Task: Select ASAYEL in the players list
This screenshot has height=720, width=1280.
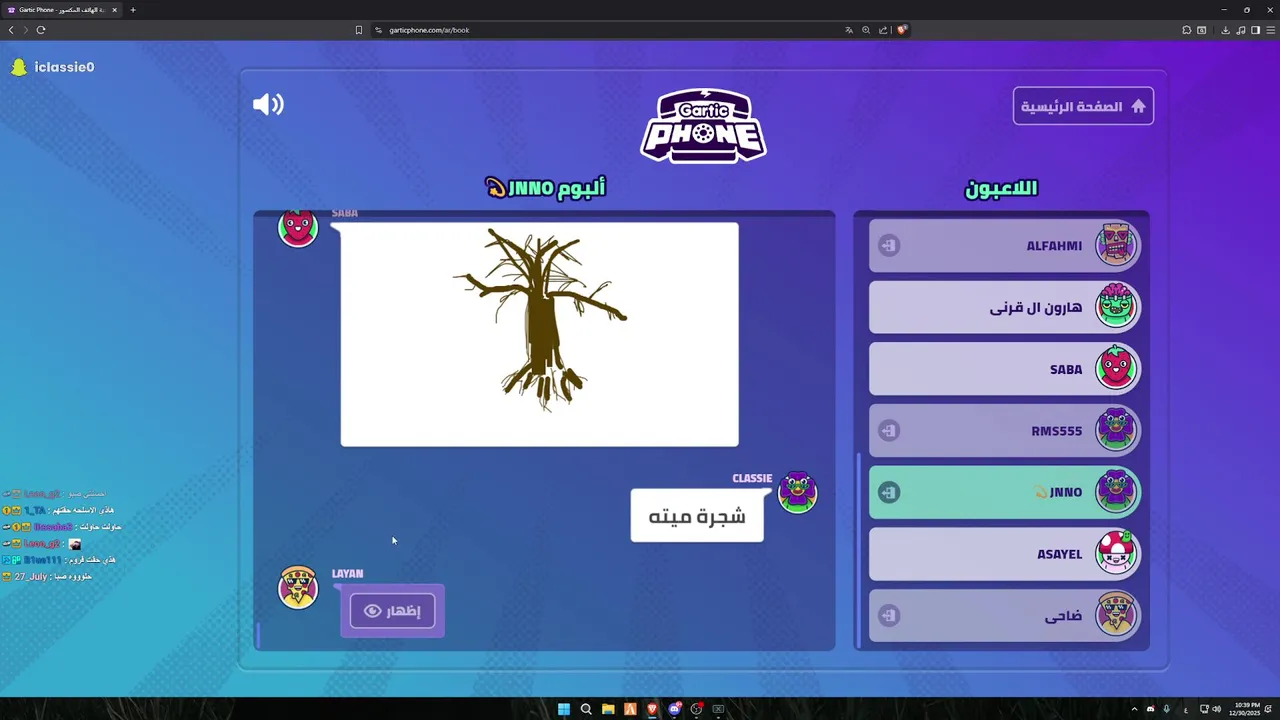Action: coord(1005,554)
